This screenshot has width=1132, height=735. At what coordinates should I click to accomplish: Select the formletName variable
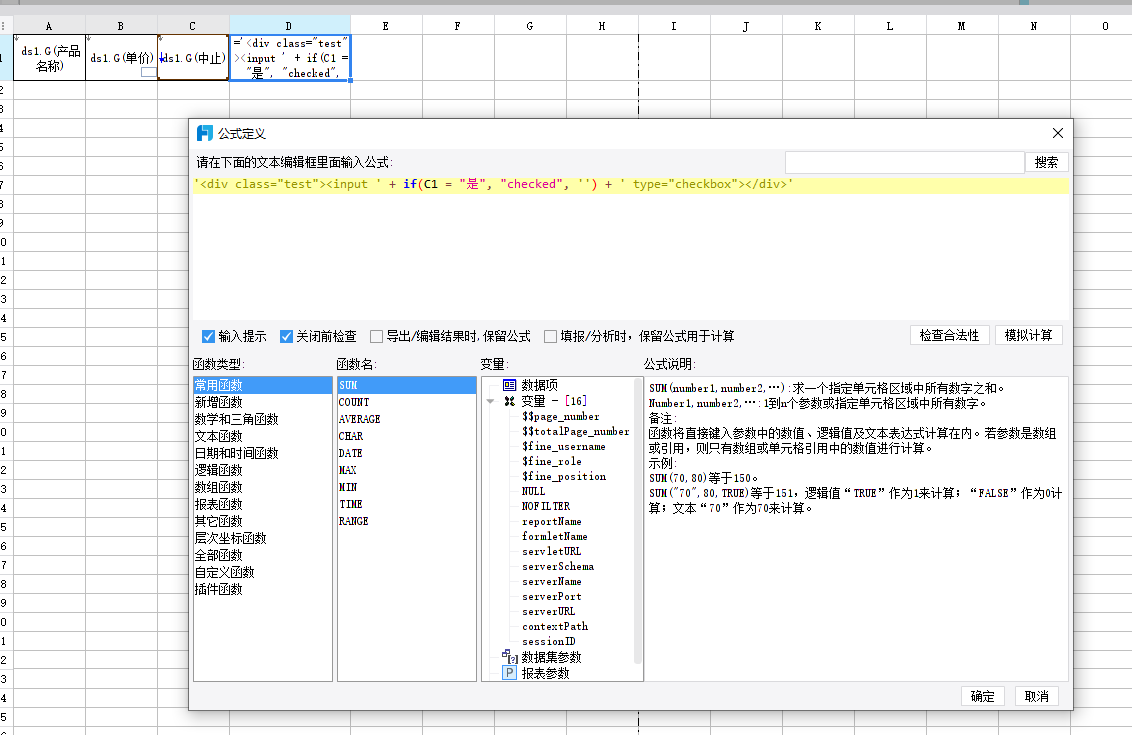(x=555, y=536)
